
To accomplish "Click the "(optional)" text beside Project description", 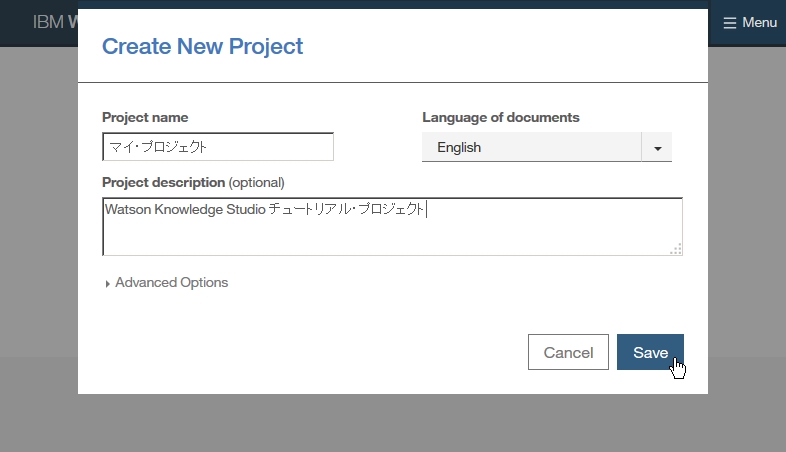I will 257,182.
